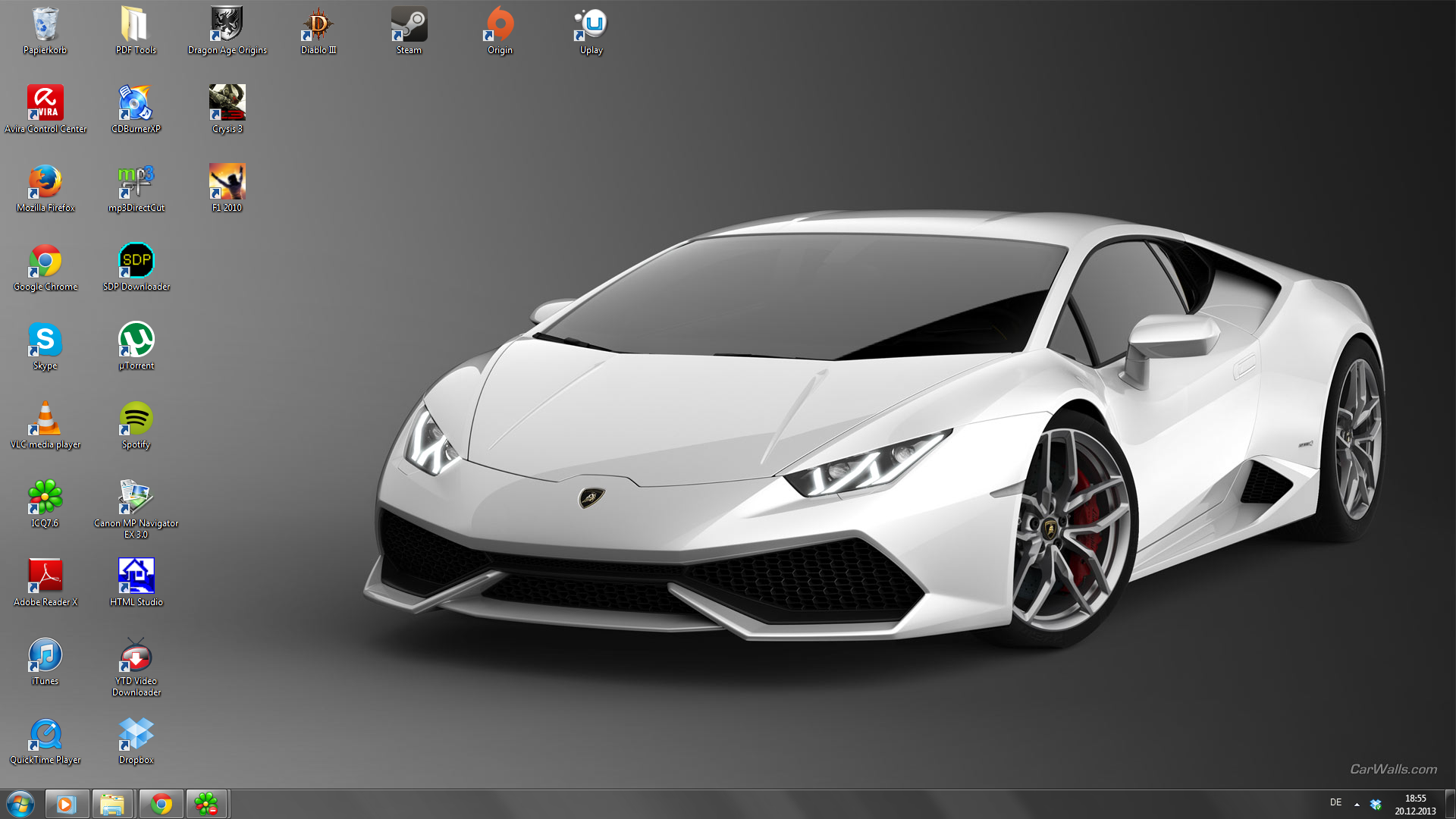
Task: Open Windows Media Player from taskbar
Action: coord(67,804)
